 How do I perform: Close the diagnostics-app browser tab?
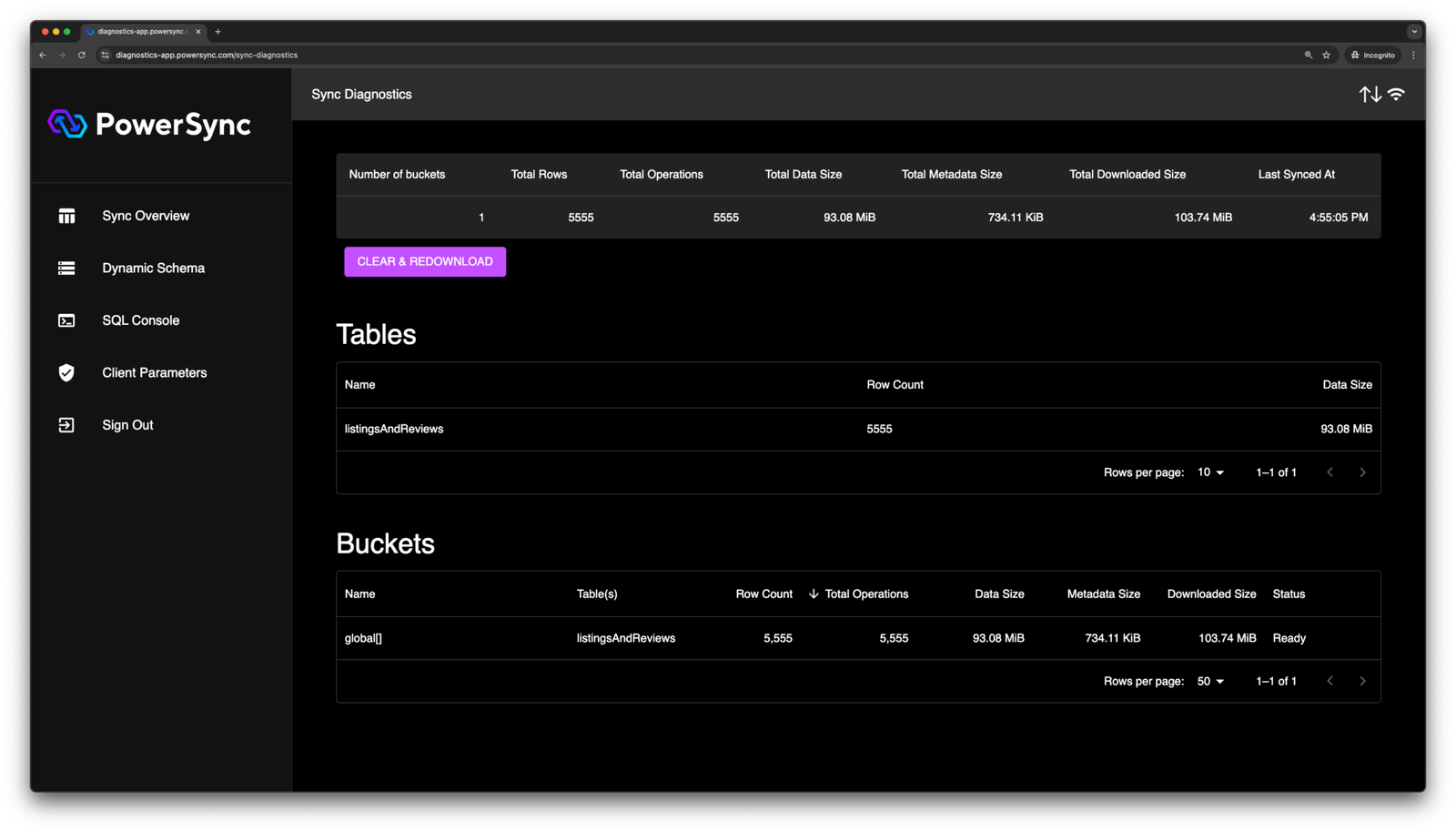click(x=198, y=32)
